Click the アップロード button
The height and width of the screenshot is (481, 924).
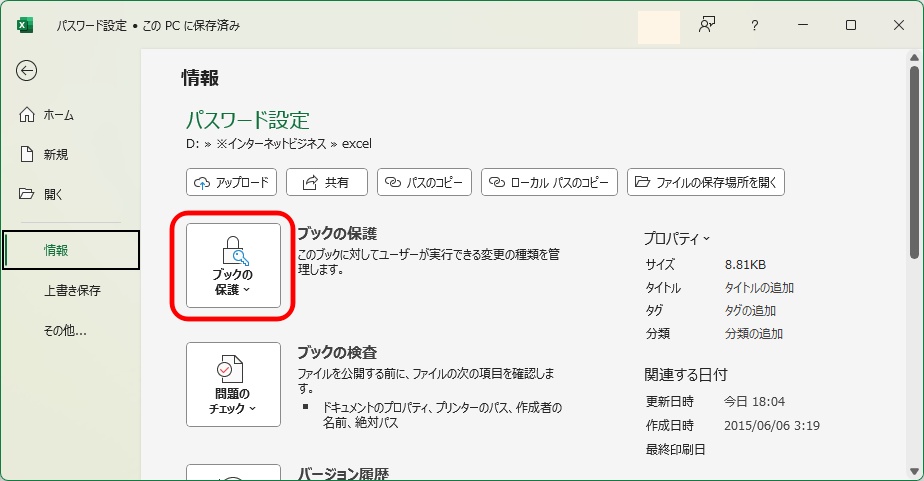[231, 182]
